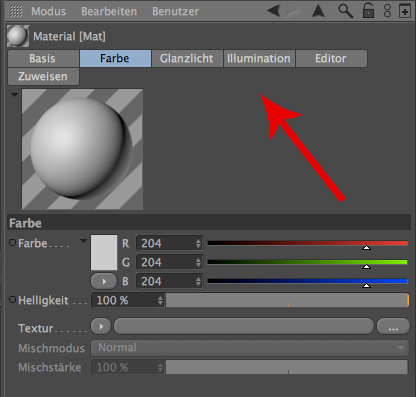Click the two-circle mode icon

(387, 11)
